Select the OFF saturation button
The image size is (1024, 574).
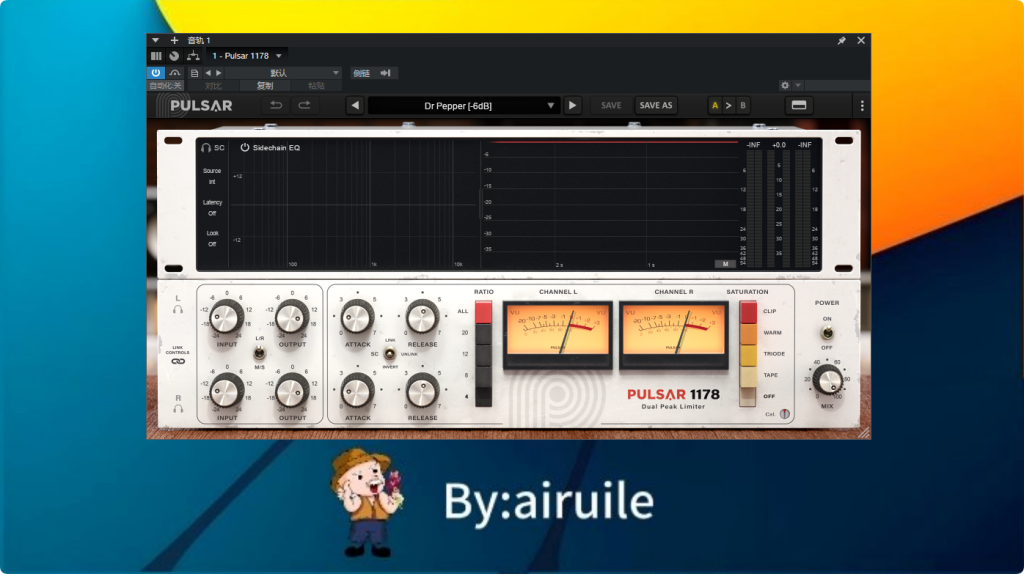click(748, 396)
